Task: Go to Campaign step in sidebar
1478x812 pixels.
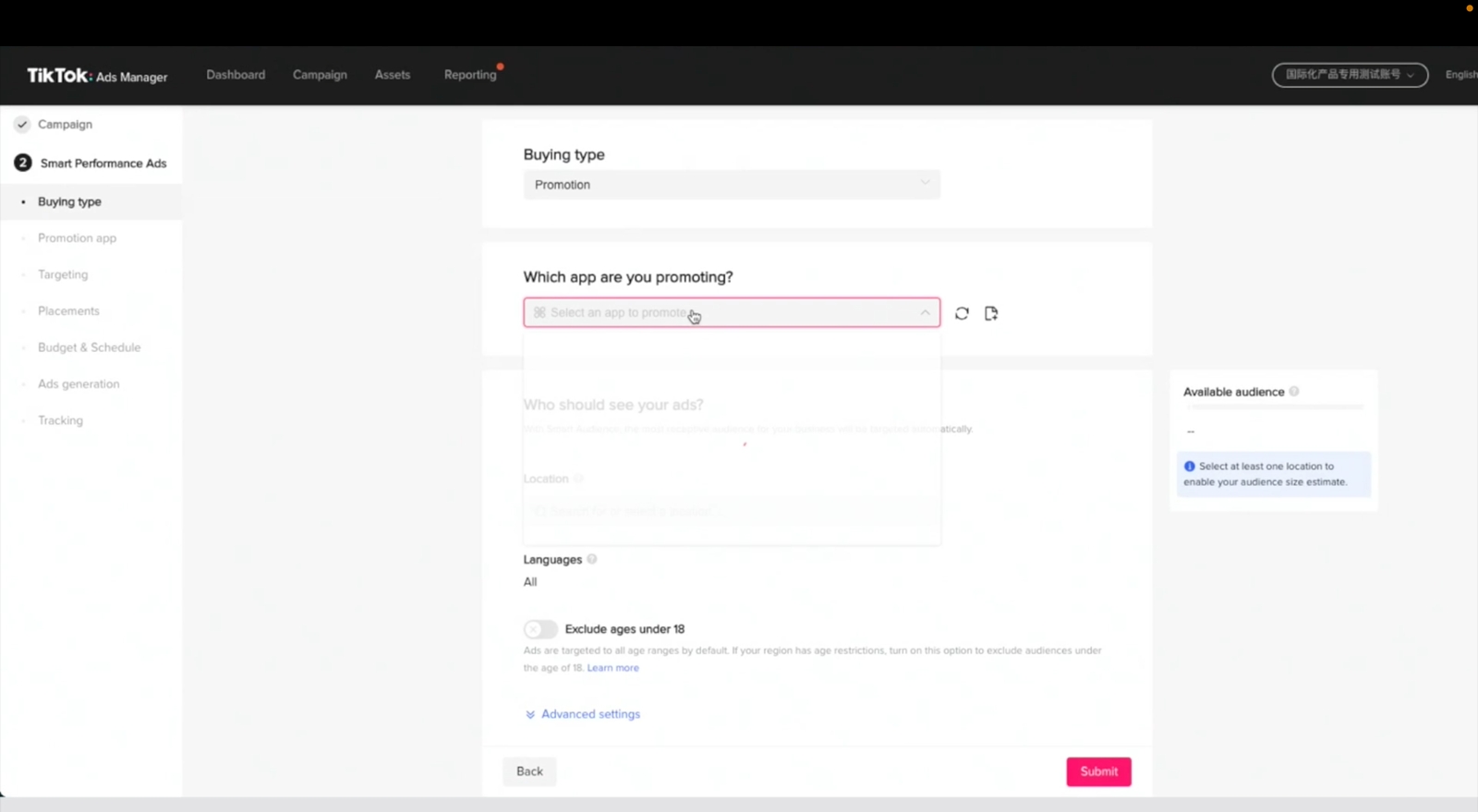Action: pos(65,124)
